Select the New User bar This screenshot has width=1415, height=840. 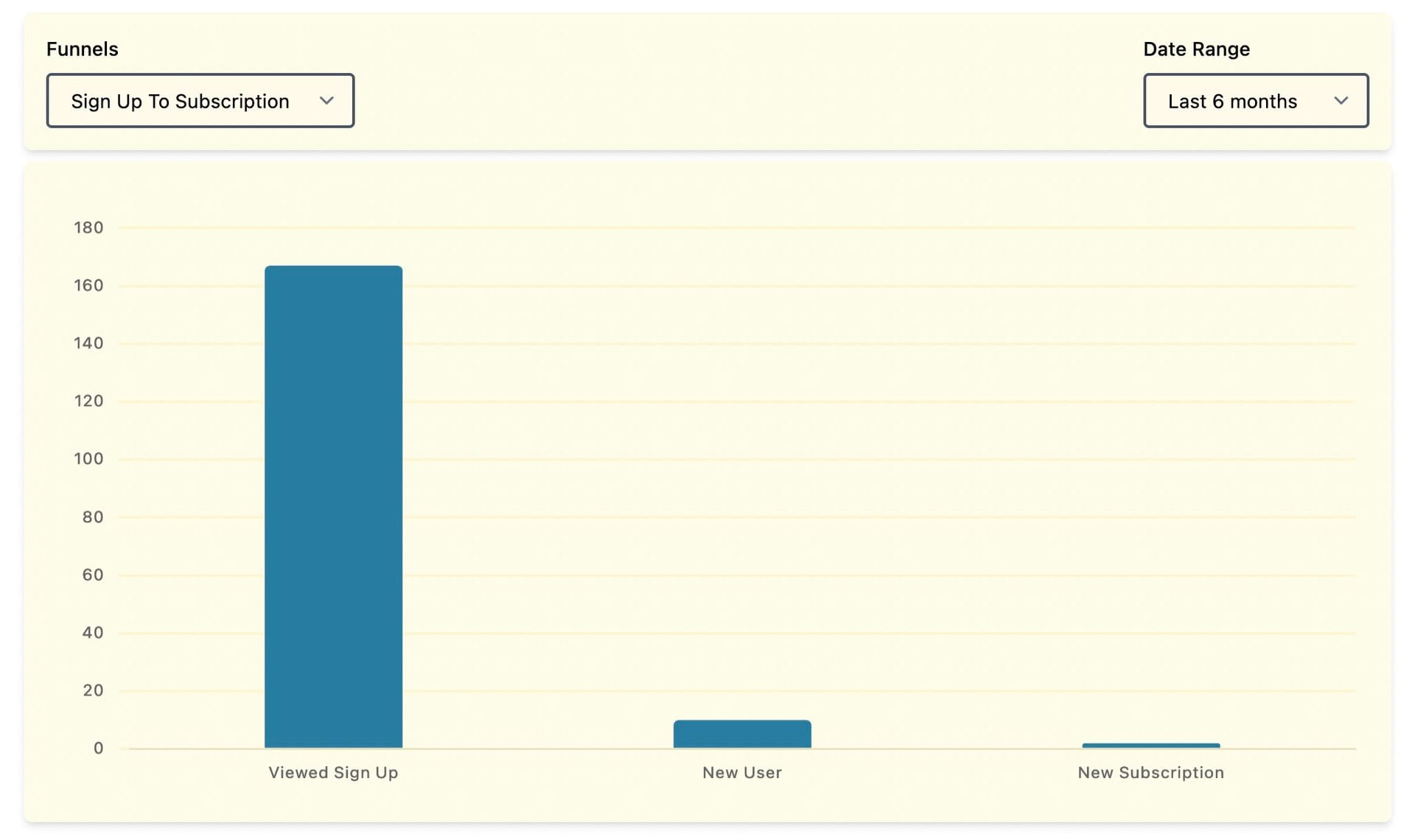click(741, 733)
